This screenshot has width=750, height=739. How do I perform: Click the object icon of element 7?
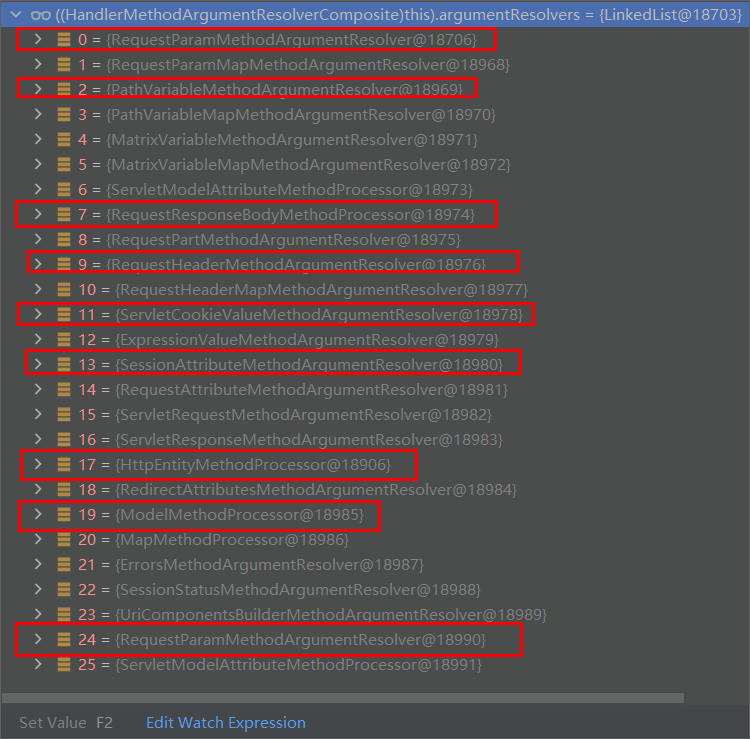pos(64,214)
